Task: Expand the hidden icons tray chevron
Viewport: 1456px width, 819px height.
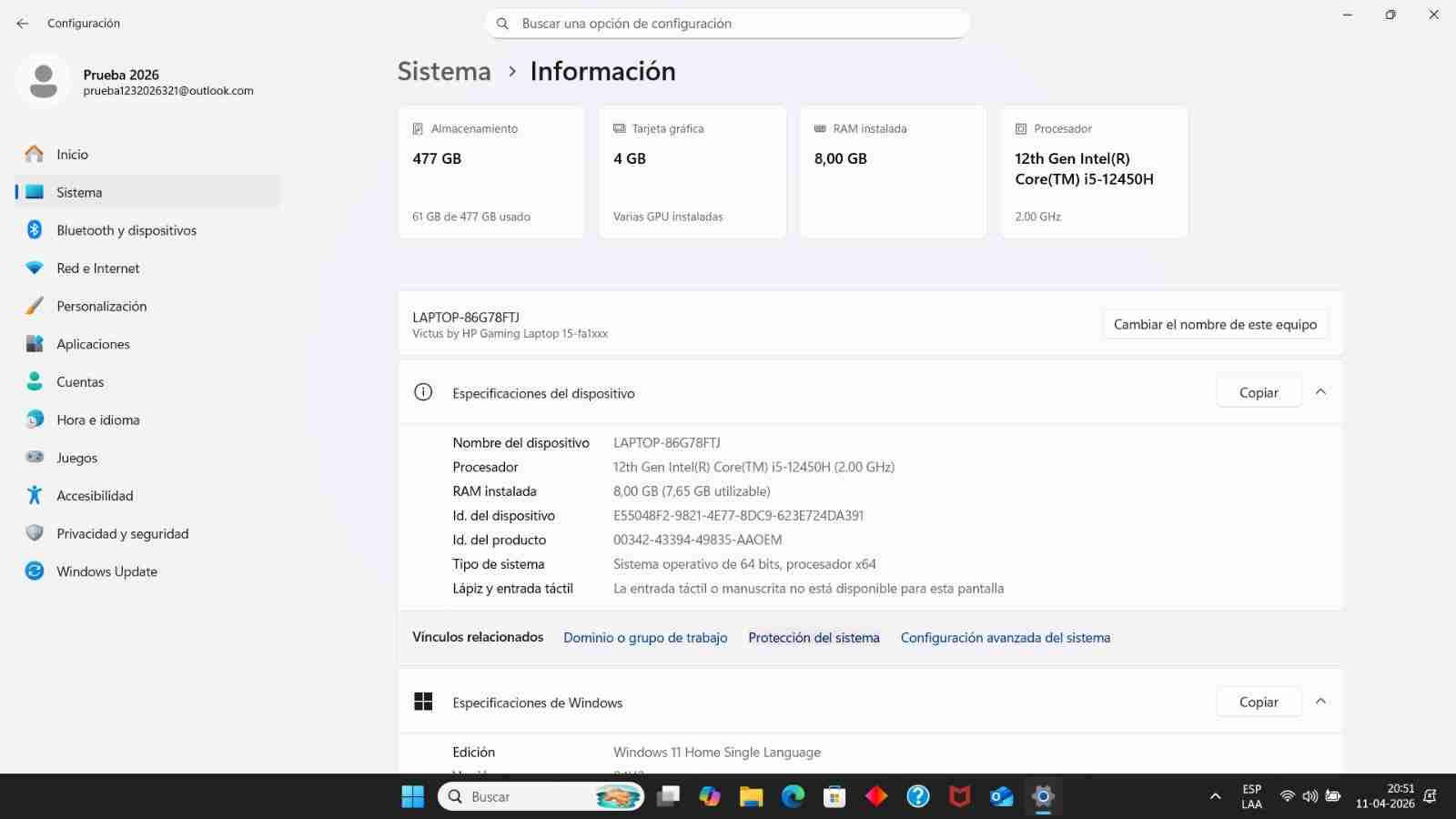Action: point(1217,795)
